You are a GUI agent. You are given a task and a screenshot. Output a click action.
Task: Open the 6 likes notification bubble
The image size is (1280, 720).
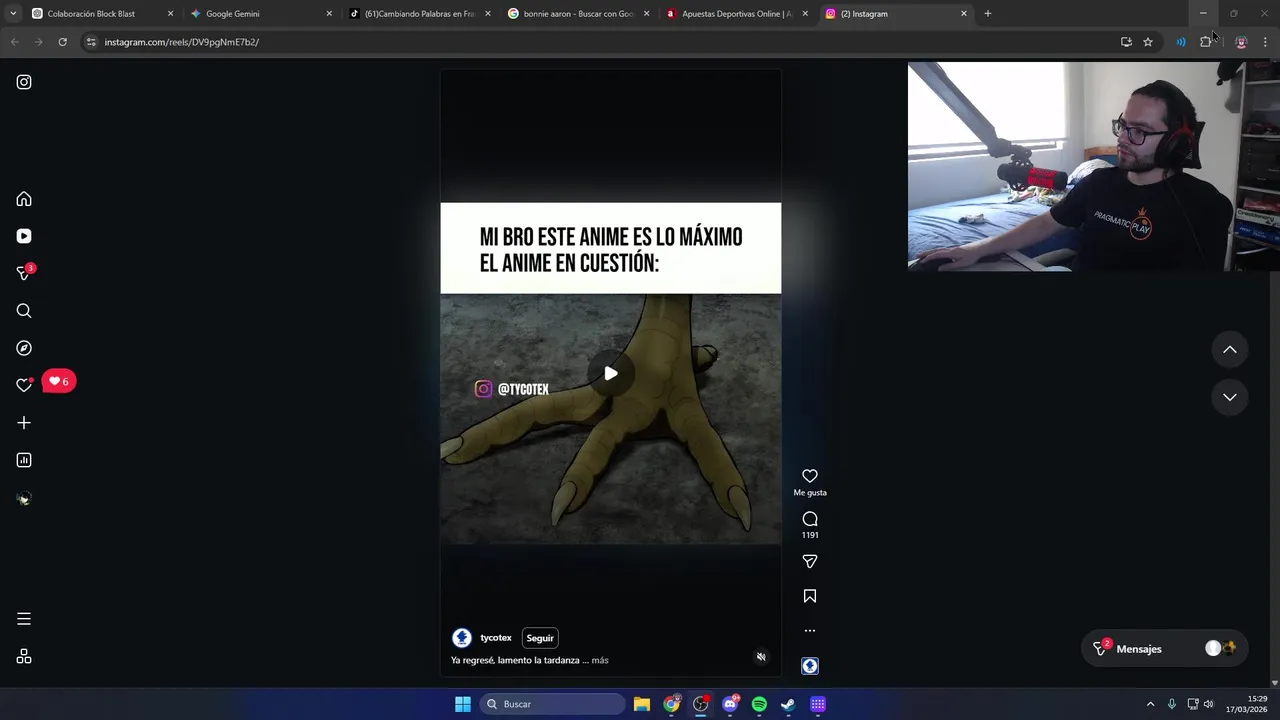point(59,381)
